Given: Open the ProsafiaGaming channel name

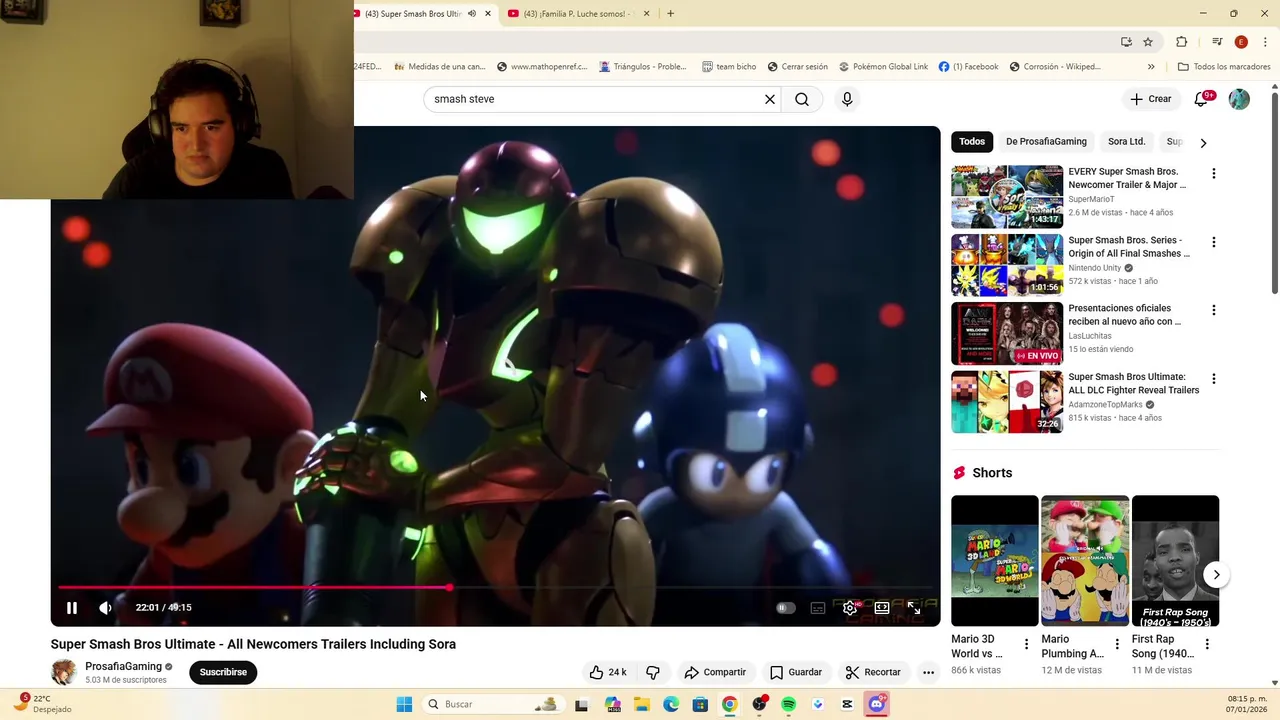Looking at the screenshot, I should pos(124,666).
